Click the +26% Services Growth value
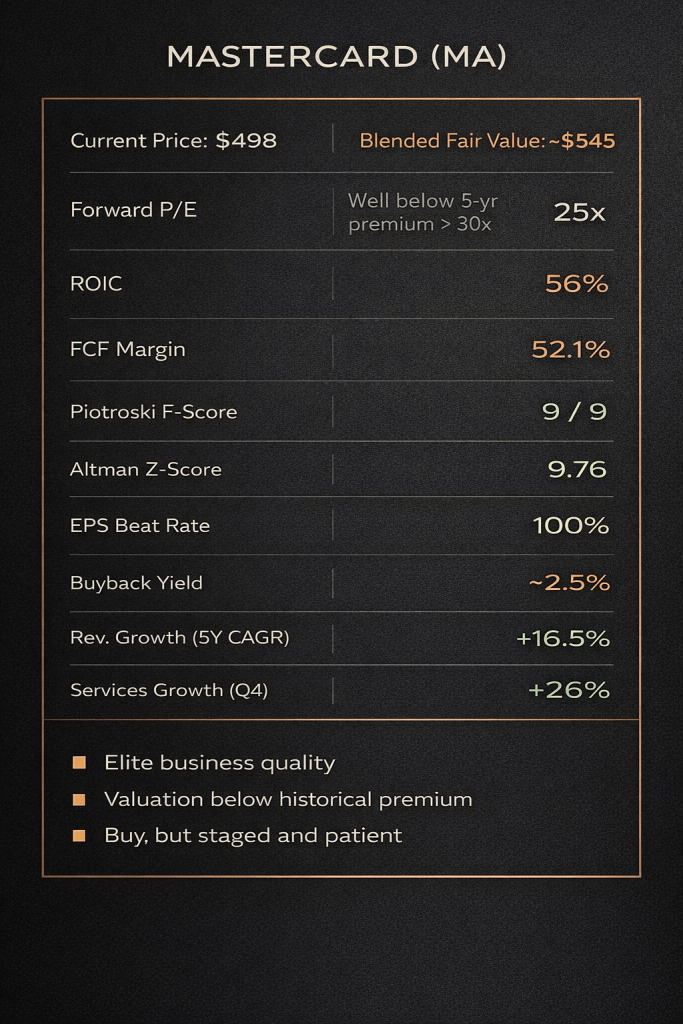The image size is (683, 1024). [x=570, y=690]
